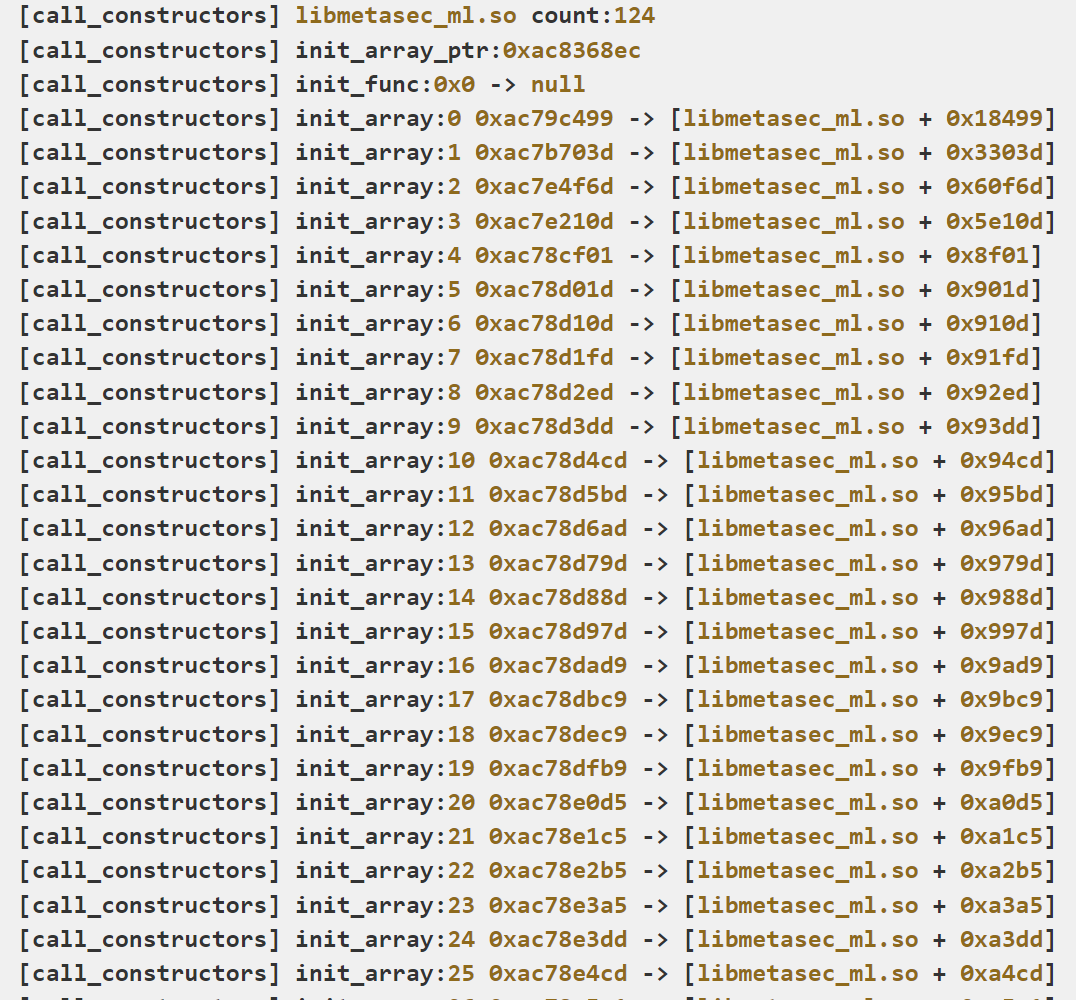Select the address 0xac78e3dd

[x=558, y=939]
